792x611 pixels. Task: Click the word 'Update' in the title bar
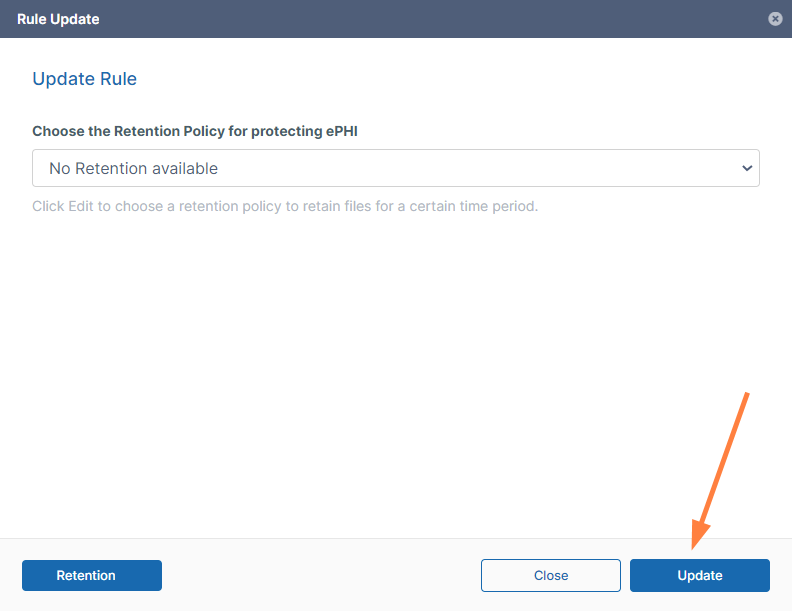pyautogui.click(x=76, y=19)
